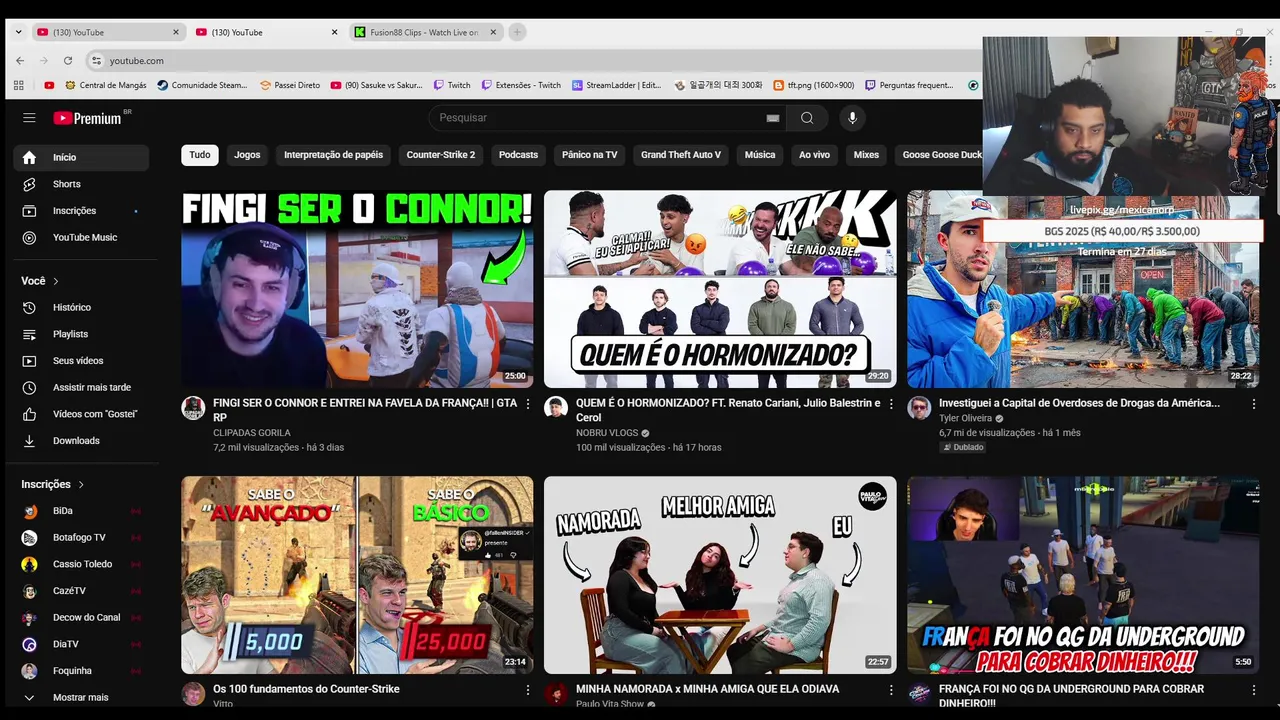Open Inscrições in the sidebar
The width and height of the screenshot is (1280, 720).
[x=81, y=211]
